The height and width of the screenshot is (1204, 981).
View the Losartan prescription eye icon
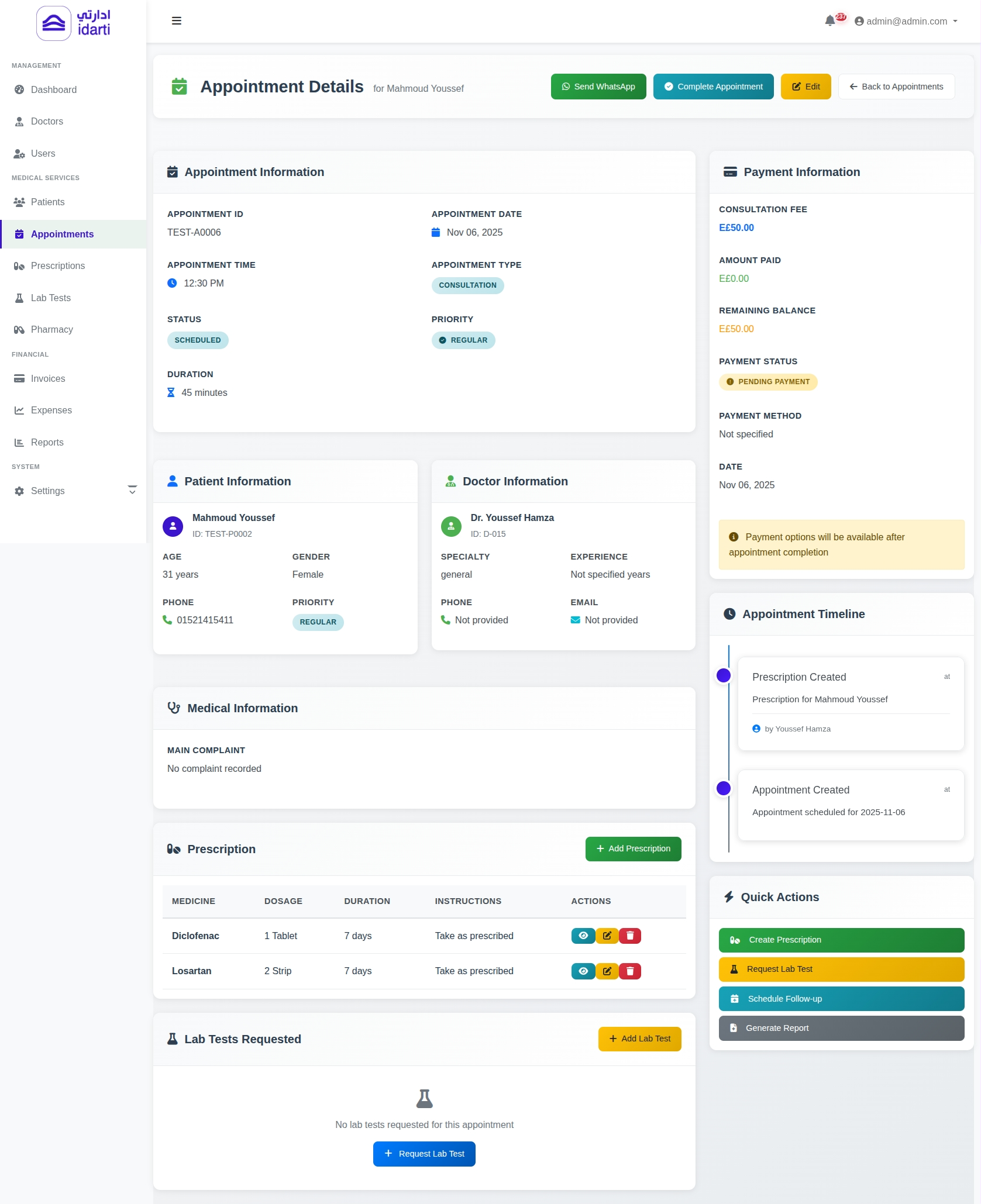point(583,971)
